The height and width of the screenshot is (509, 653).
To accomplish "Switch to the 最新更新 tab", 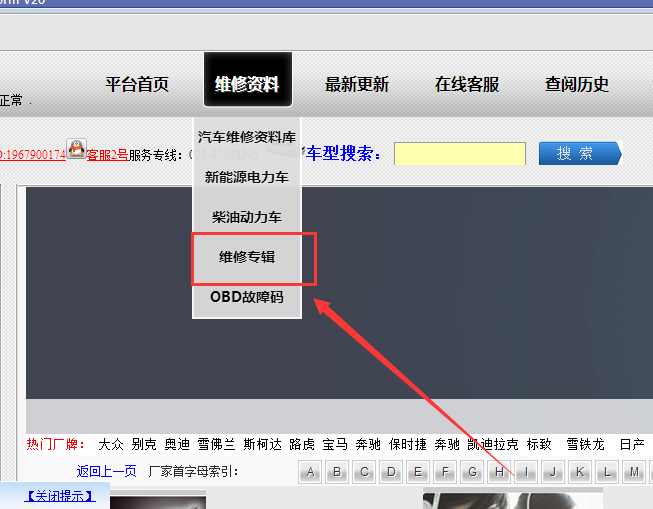I will tap(357, 85).
